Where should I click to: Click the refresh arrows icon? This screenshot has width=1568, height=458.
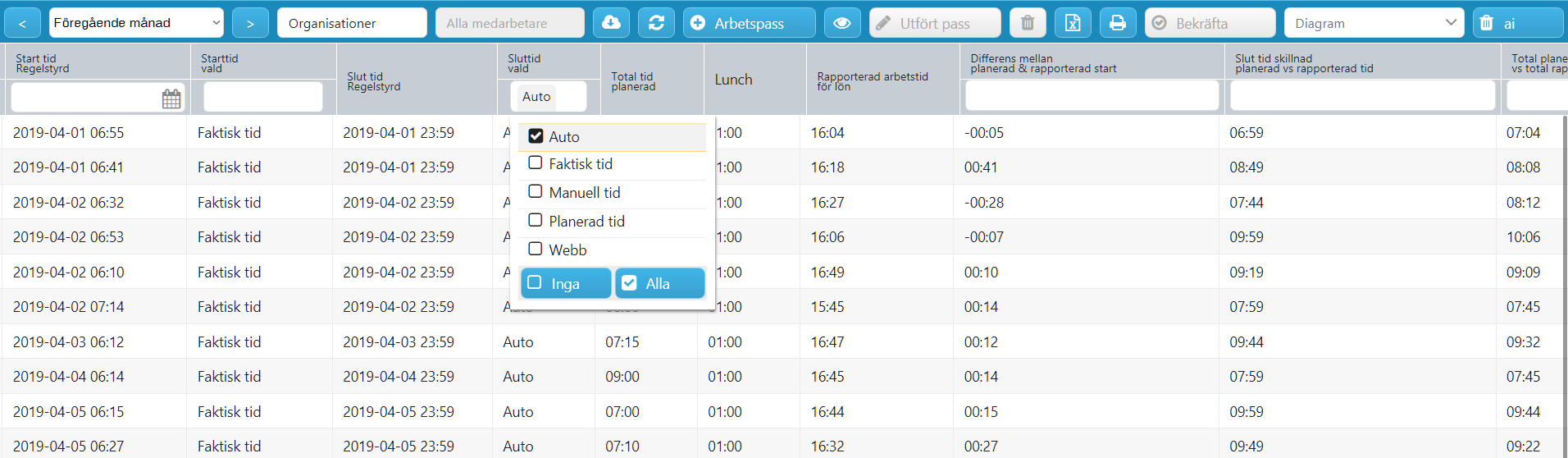[656, 23]
